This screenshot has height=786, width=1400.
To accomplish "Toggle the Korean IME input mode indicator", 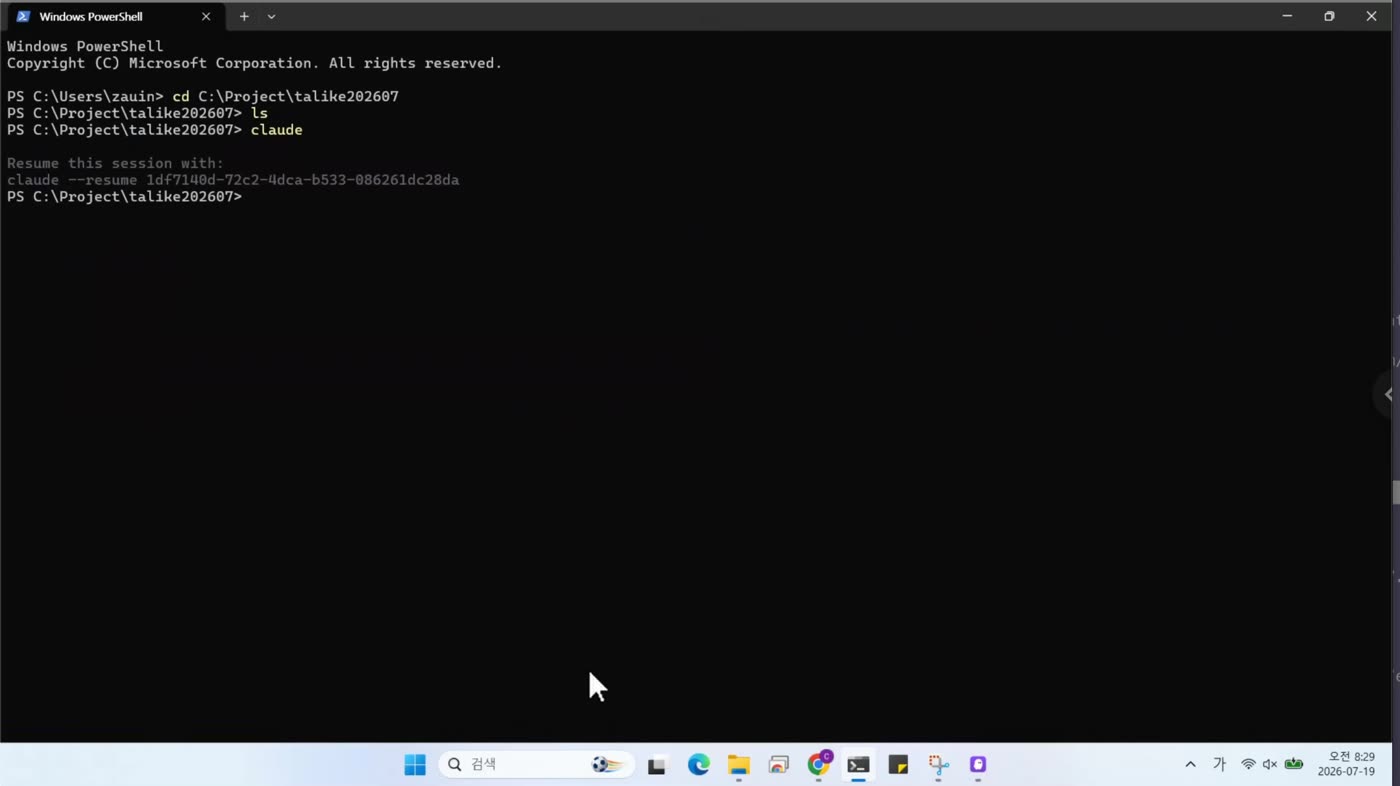I will pyautogui.click(x=1219, y=765).
